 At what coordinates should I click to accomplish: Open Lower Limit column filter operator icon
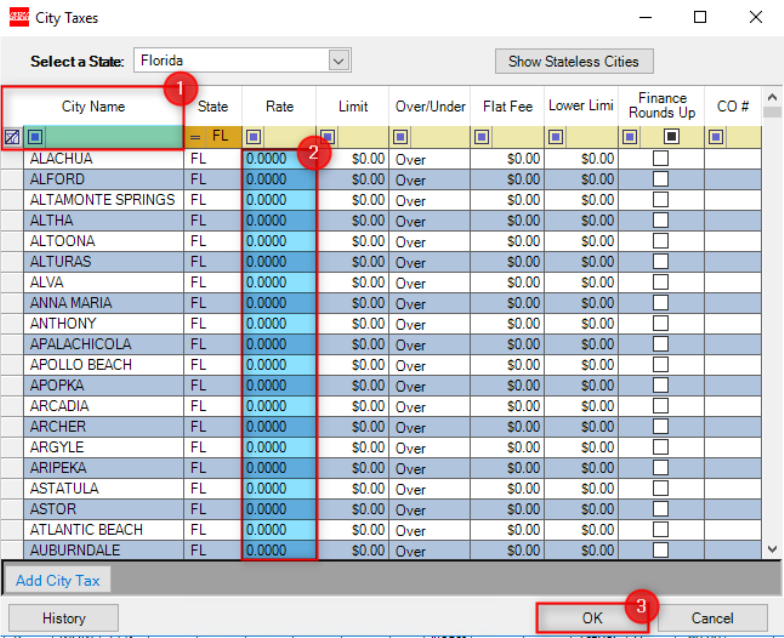(x=556, y=136)
